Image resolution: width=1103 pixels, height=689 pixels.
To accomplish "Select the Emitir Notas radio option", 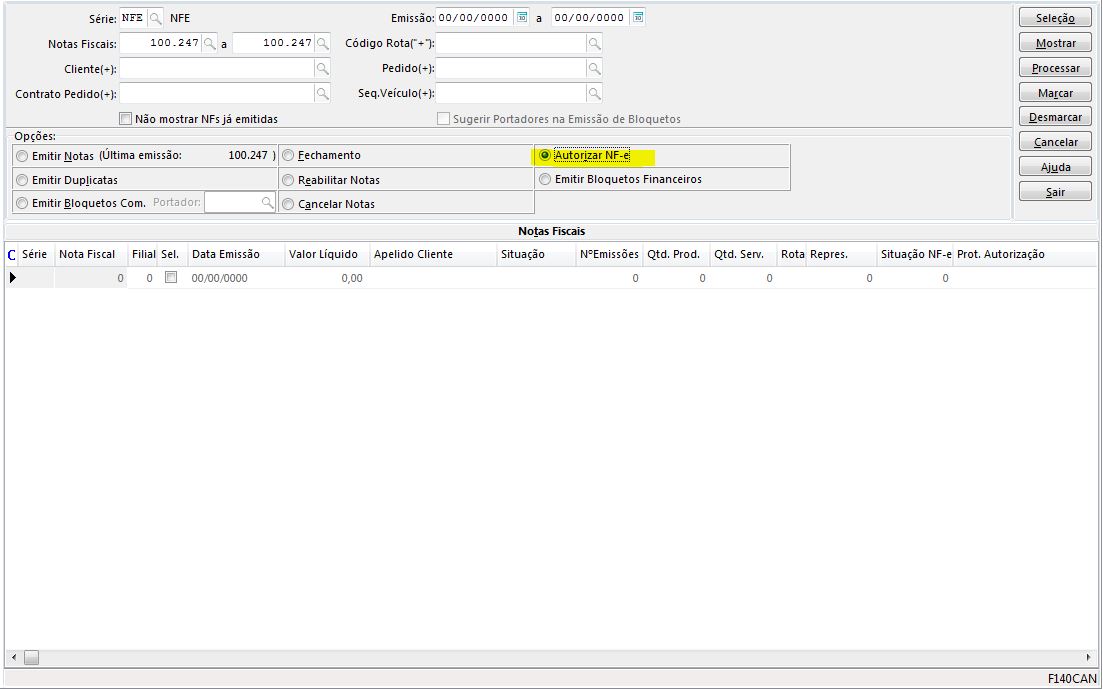I will [x=22, y=156].
